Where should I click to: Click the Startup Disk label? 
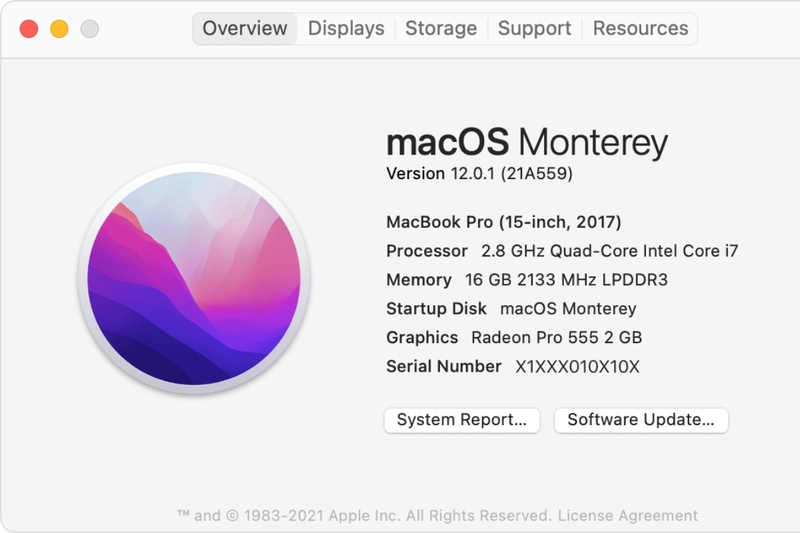coord(436,309)
